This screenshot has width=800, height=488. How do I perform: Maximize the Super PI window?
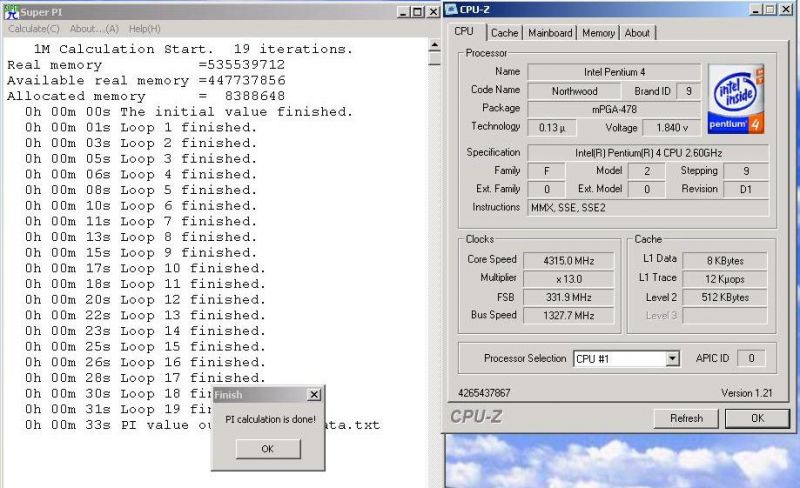pos(417,12)
